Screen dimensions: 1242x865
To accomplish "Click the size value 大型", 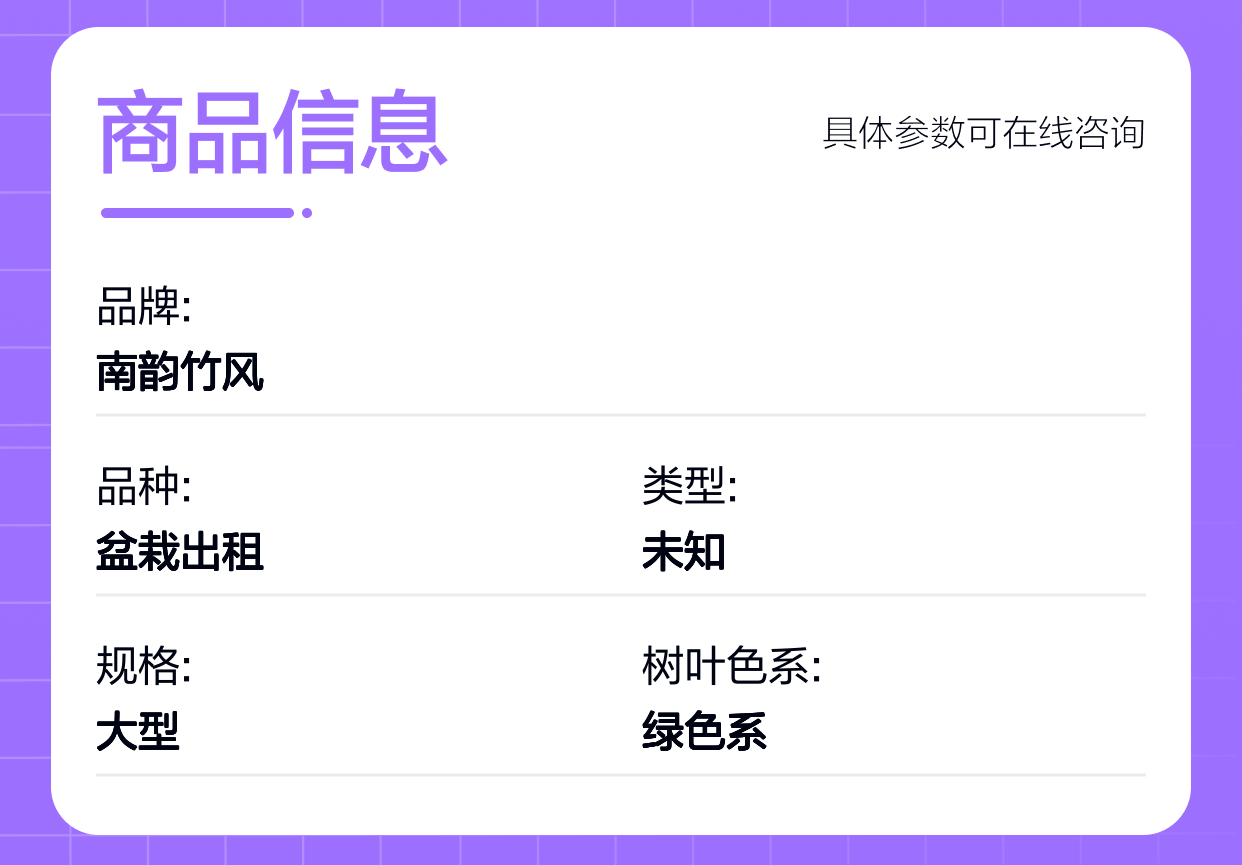I will click(x=138, y=732).
